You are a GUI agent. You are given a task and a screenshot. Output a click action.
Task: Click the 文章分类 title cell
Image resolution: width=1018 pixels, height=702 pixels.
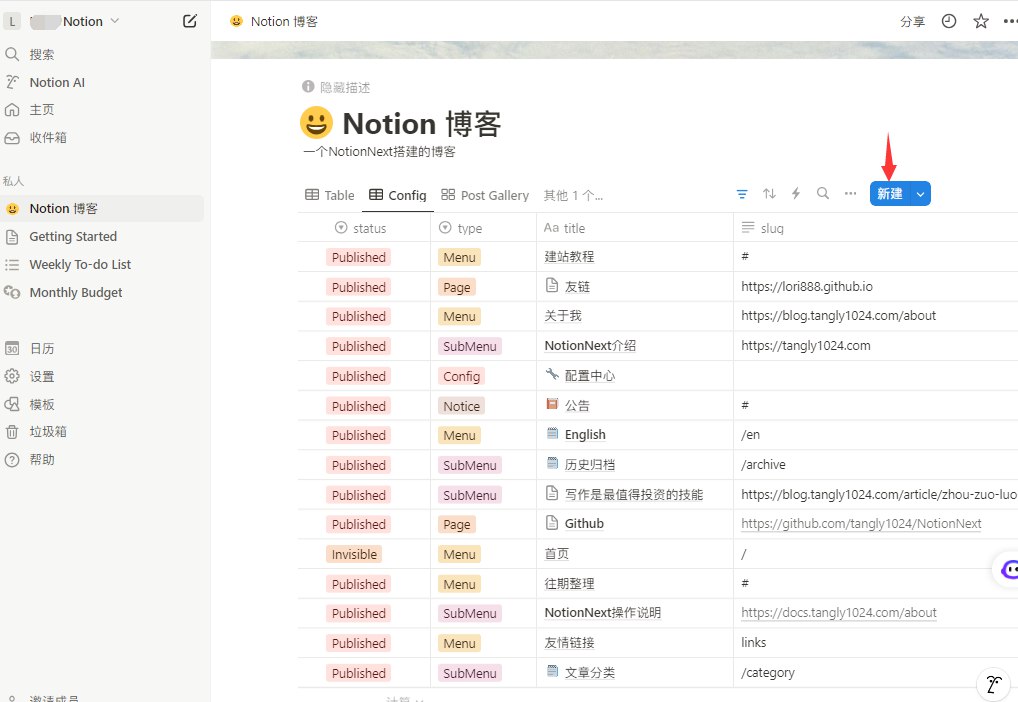coord(635,673)
